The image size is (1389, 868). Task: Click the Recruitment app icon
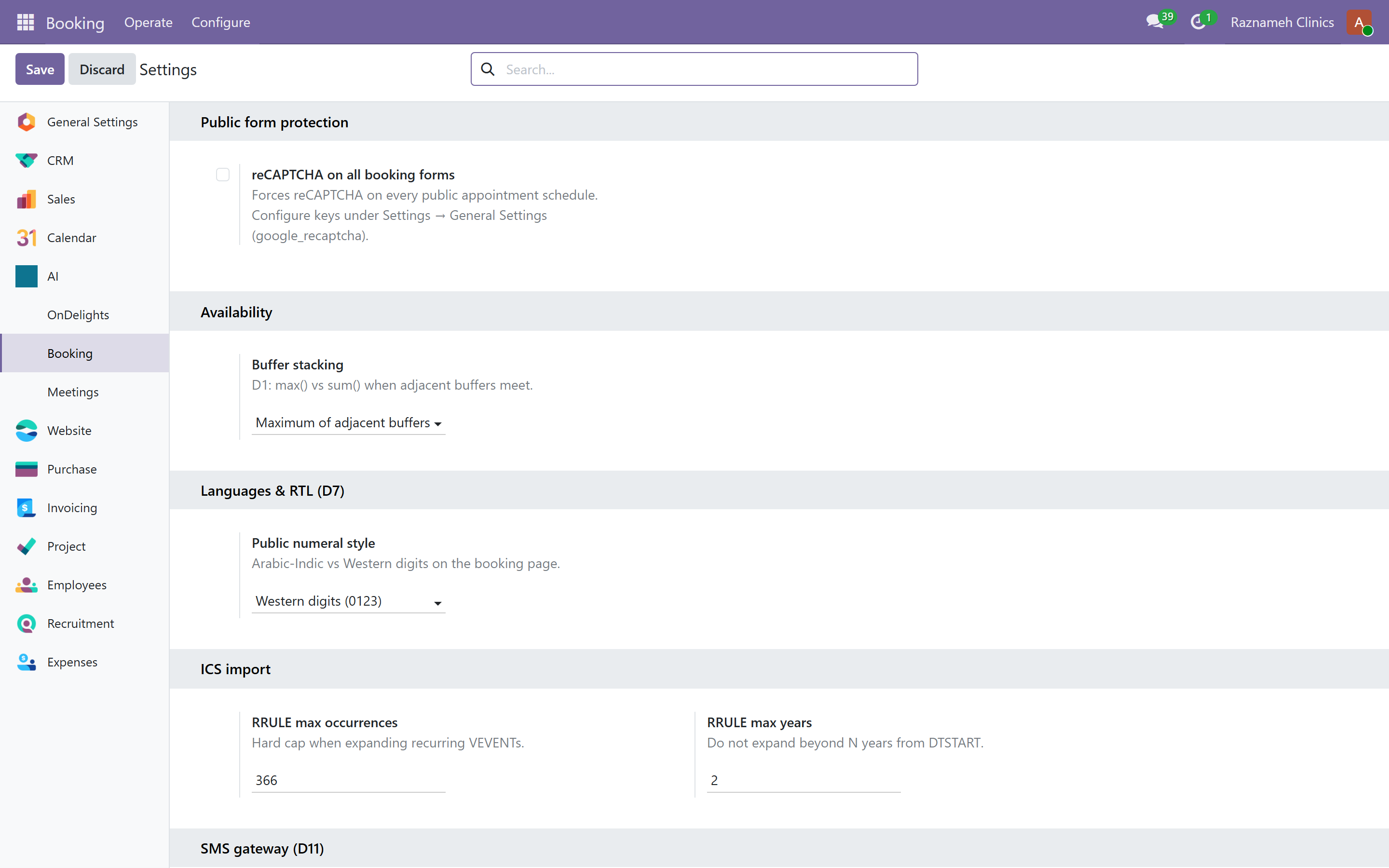pyautogui.click(x=27, y=624)
